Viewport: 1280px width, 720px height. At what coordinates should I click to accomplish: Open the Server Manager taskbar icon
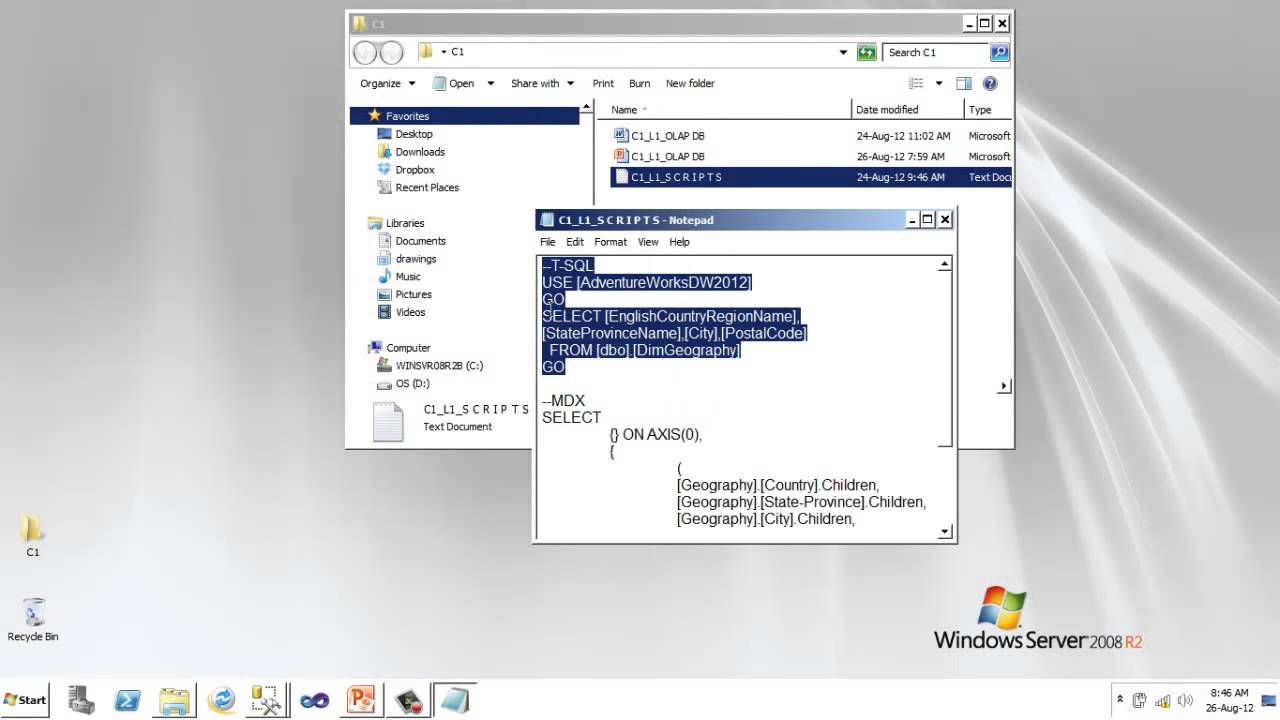point(81,700)
